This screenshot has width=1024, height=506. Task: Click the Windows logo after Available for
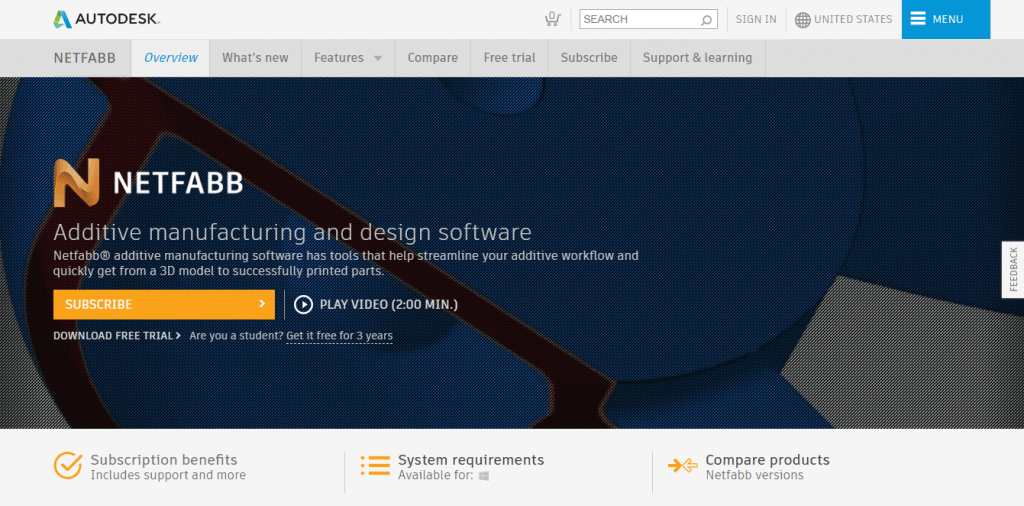pyautogui.click(x=484, y=476)
